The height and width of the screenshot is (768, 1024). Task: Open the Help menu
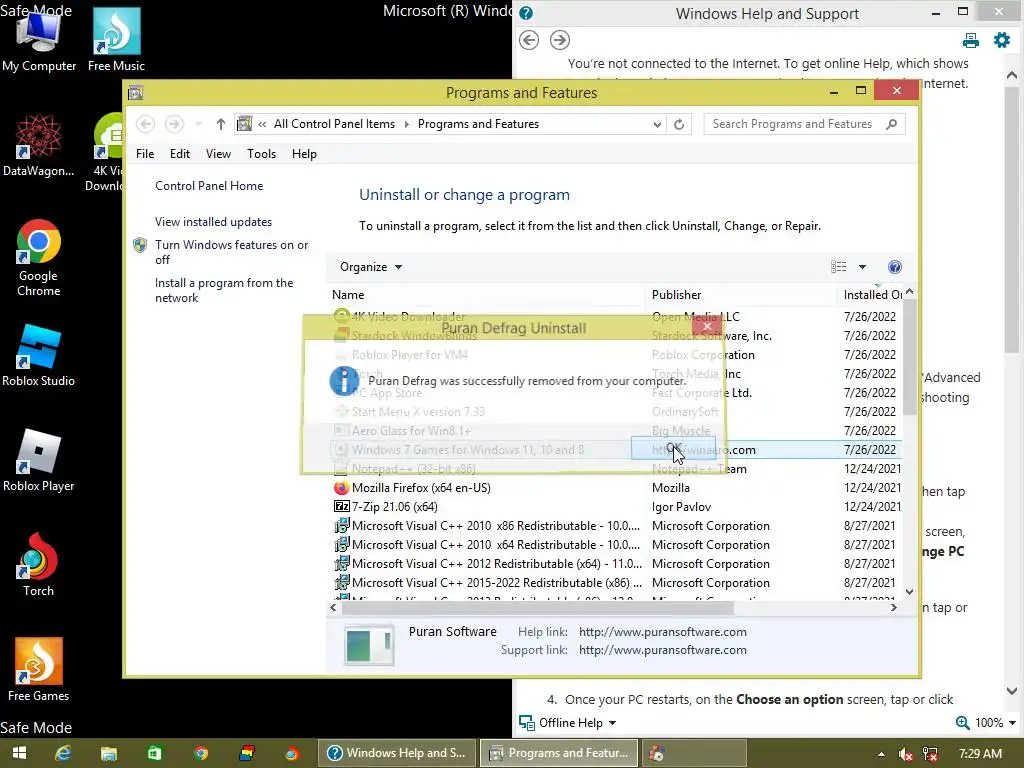tap(304, 154)
